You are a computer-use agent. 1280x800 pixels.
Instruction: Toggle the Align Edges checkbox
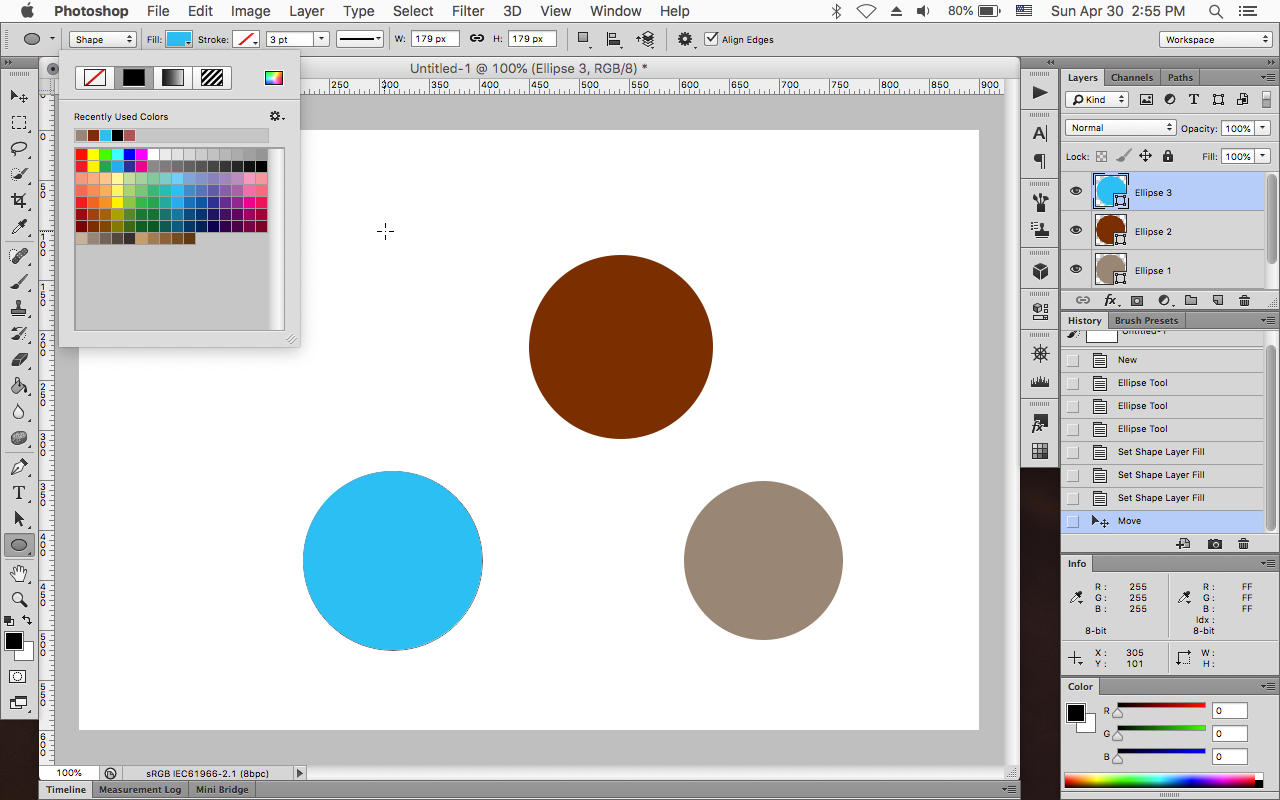tap(712, 39)
